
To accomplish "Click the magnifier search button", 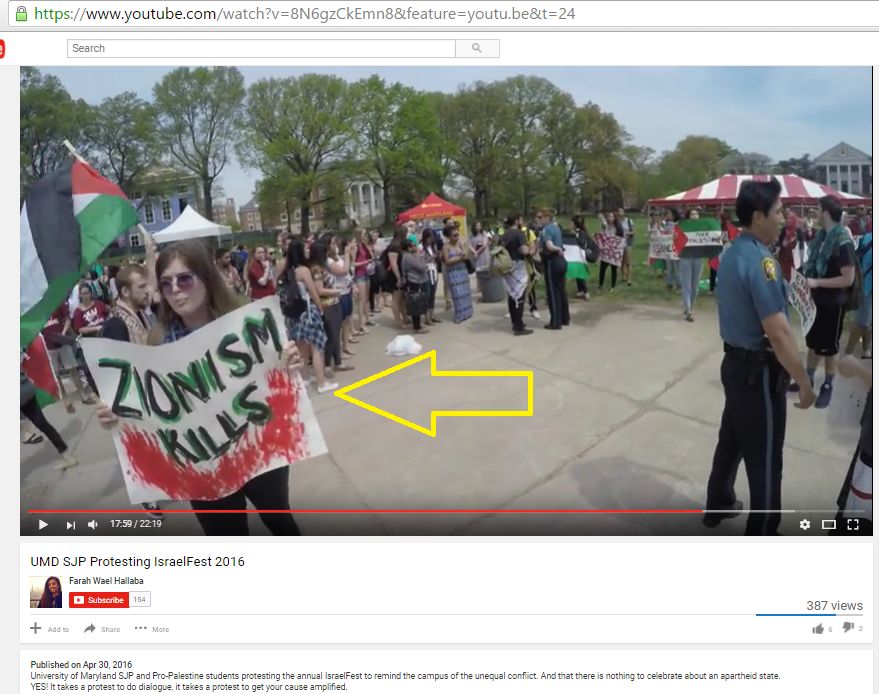I will click(x=477, y=48).
